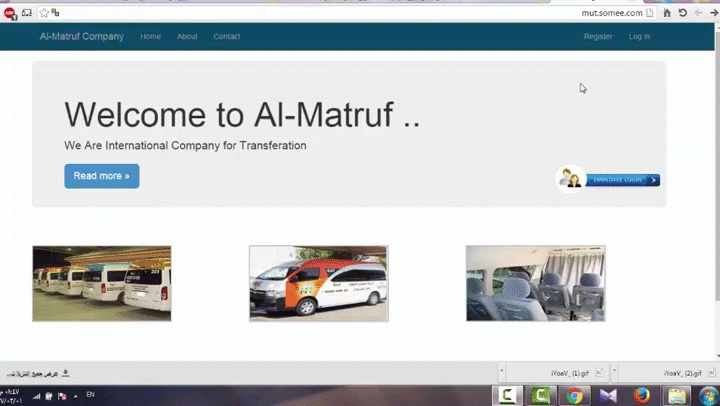Open the Home menu item
The height and width of the screenshot is (406, 720).
click(x=150, y=36)
